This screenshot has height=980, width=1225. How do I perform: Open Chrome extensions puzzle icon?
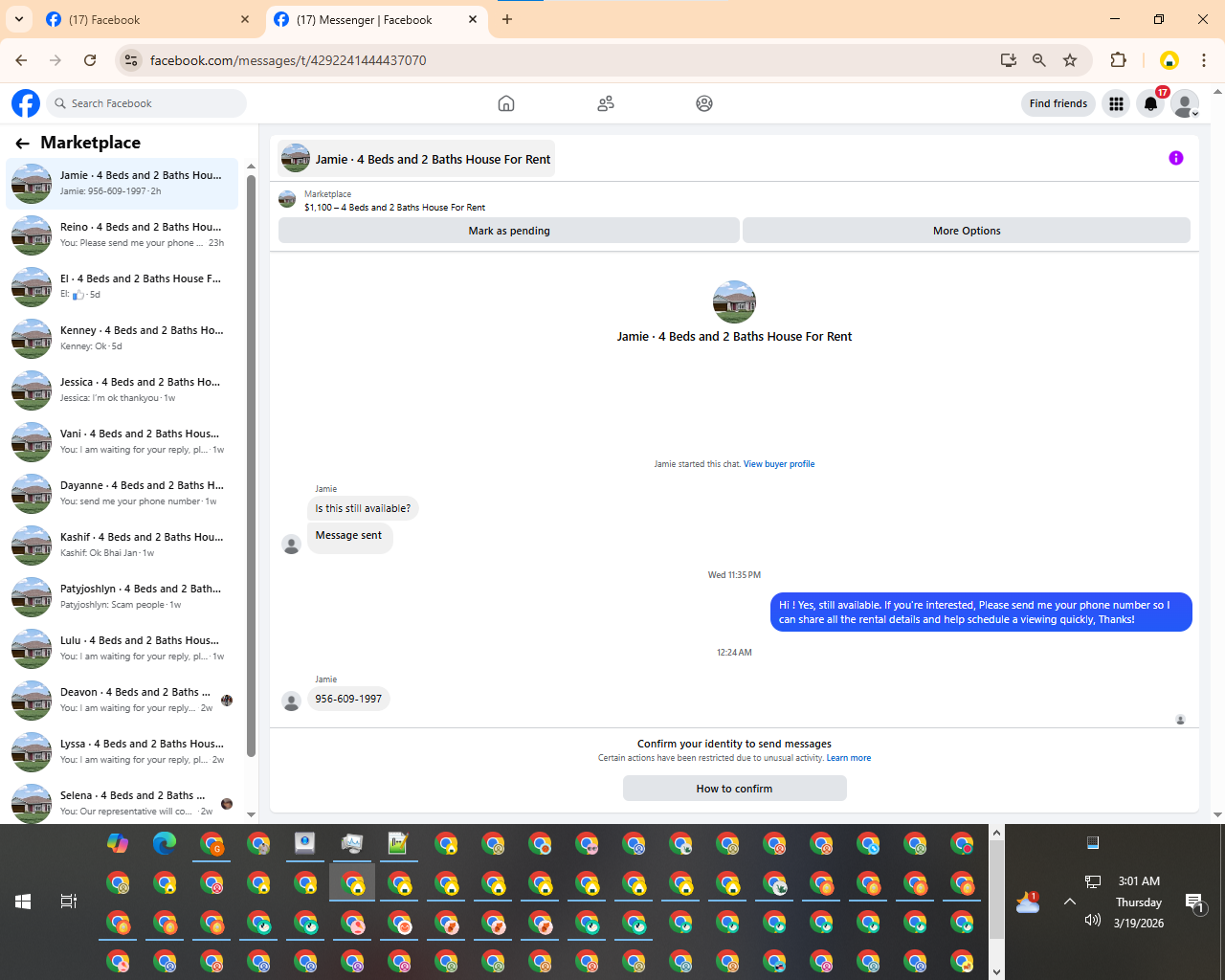1118,60
